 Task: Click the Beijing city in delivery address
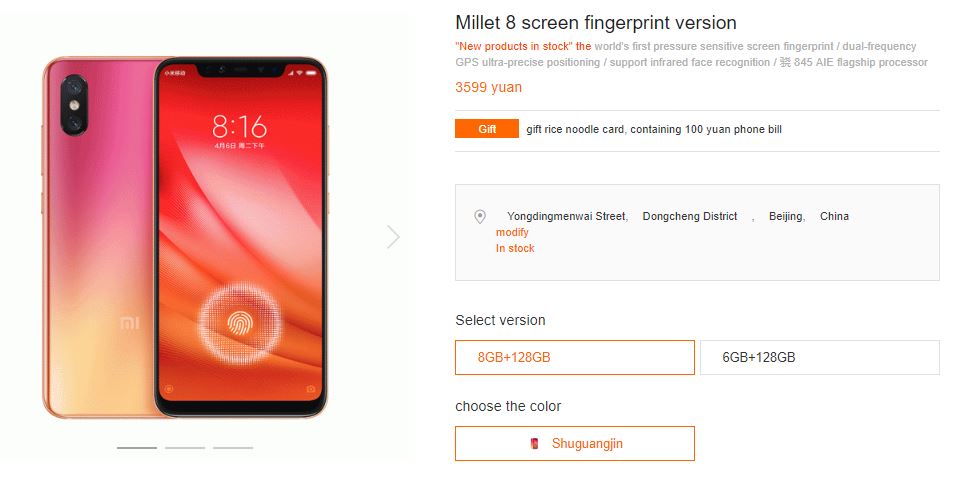(787, 216)
